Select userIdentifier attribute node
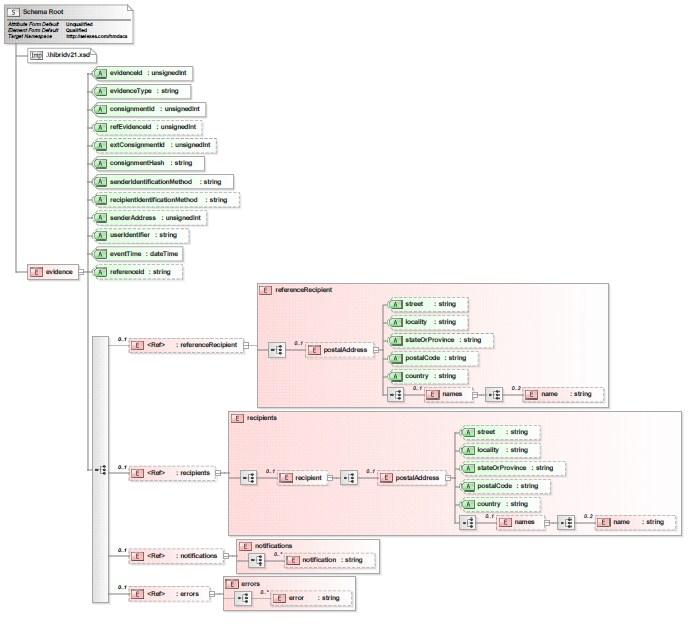Viewport: 689px width, 627px height. (x=141, y=236)
